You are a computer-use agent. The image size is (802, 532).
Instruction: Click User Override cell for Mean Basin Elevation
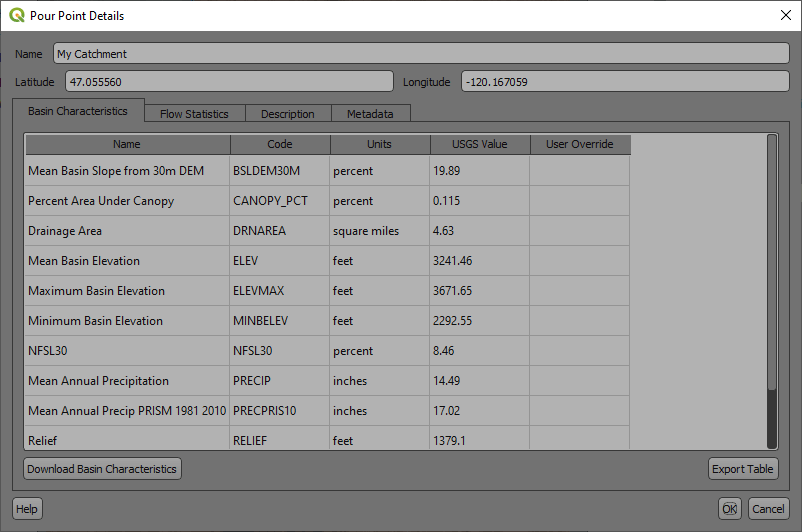click(580, 261)
